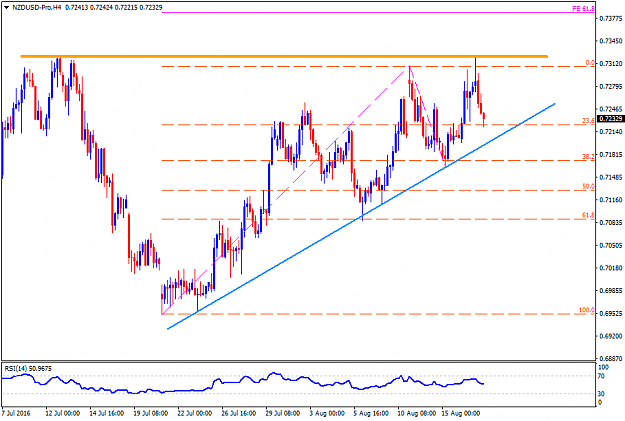Click the 0.72795 price axis value

[611, 87]
